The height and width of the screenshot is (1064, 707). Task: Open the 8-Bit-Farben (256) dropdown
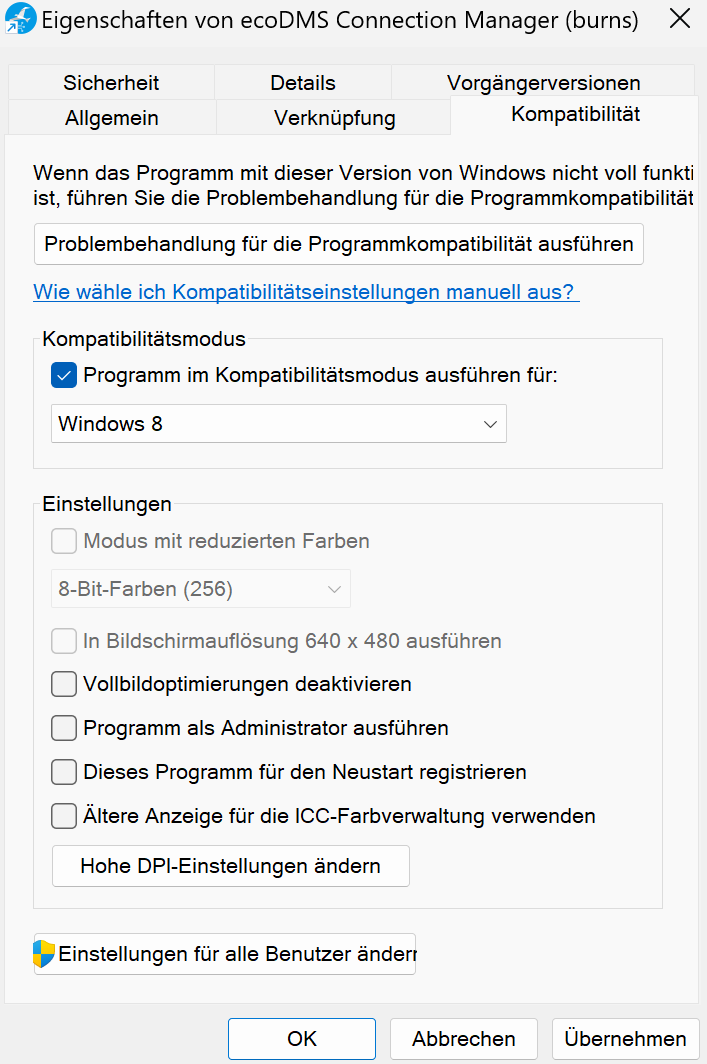pyautogui.click(x=200, y=589)
